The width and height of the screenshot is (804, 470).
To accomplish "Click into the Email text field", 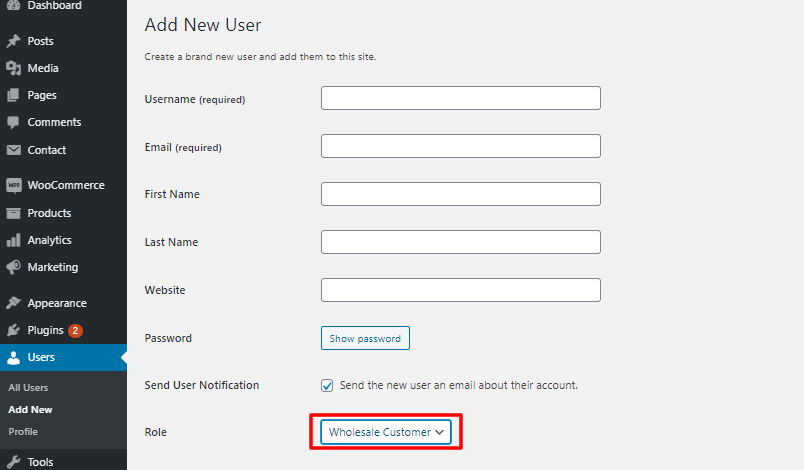I will 460,146.
